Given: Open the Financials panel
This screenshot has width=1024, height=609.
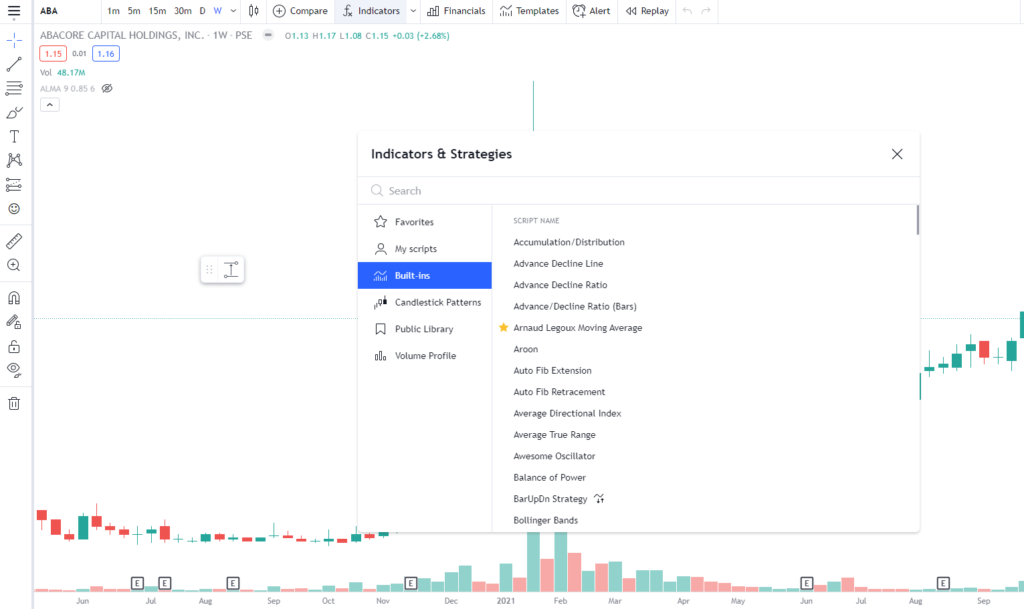Looking at the screenshot, I should point(456,11).
